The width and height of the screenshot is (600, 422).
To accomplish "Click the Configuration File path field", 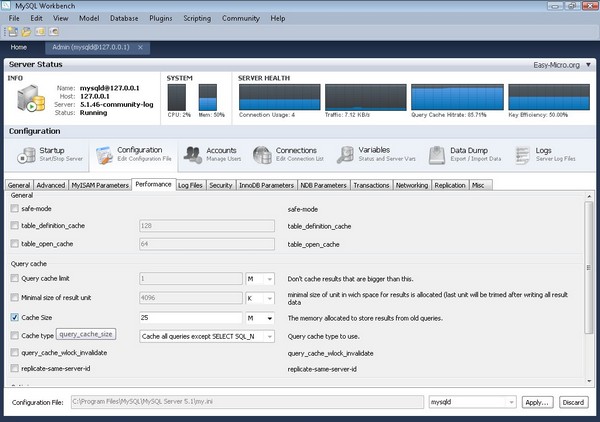I will click(x=247, y=402).
